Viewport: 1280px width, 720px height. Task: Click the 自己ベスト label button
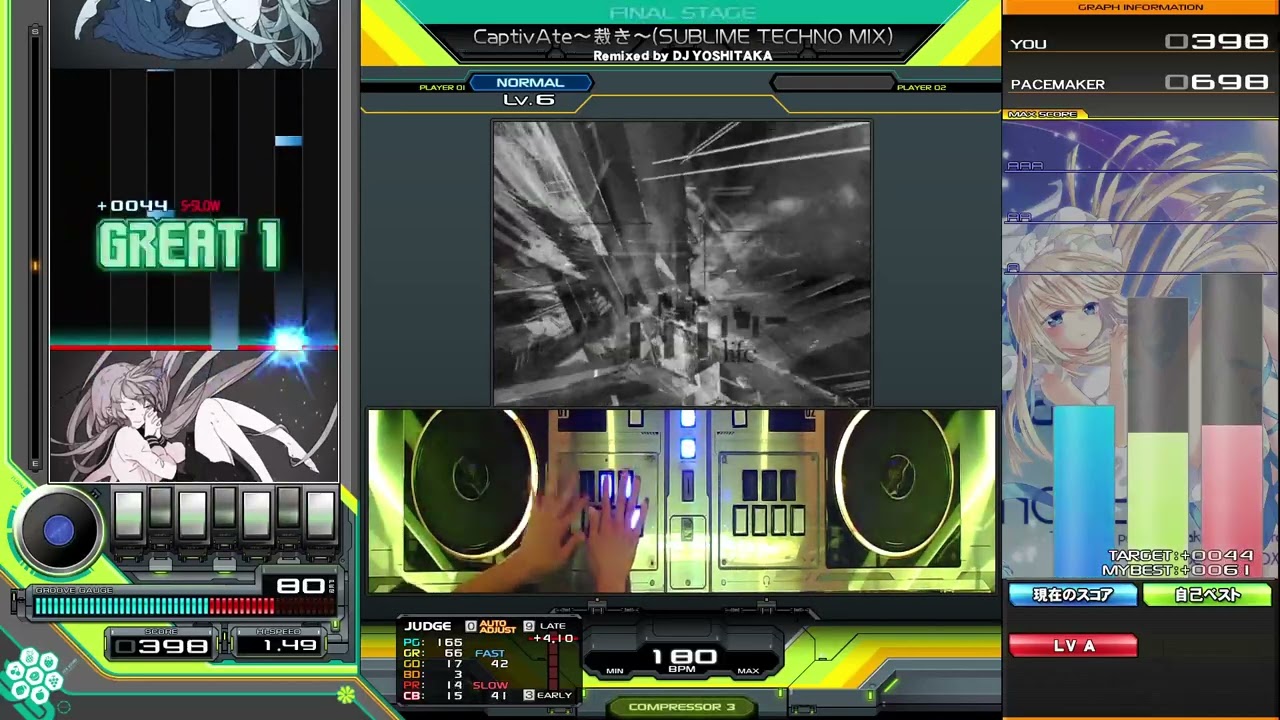[x=1207, y=595]
